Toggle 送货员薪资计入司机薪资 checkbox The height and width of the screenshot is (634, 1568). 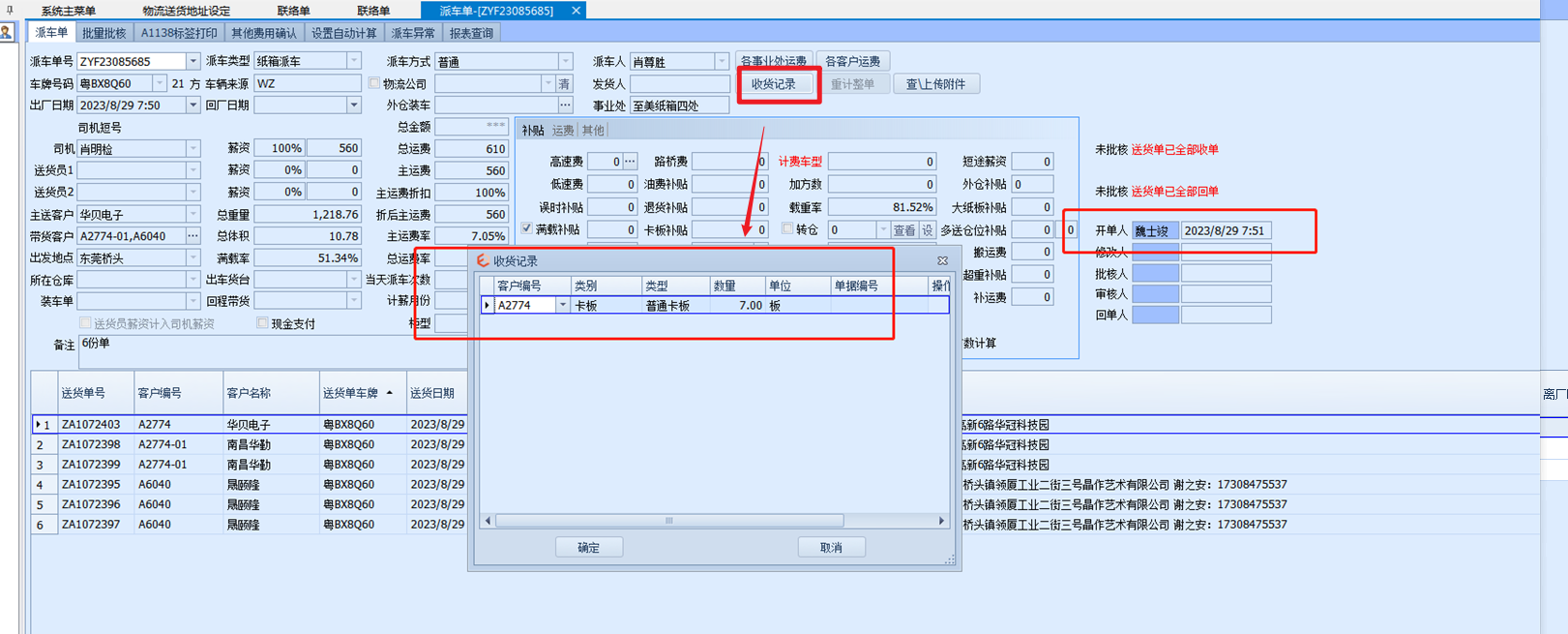(85, 323)
